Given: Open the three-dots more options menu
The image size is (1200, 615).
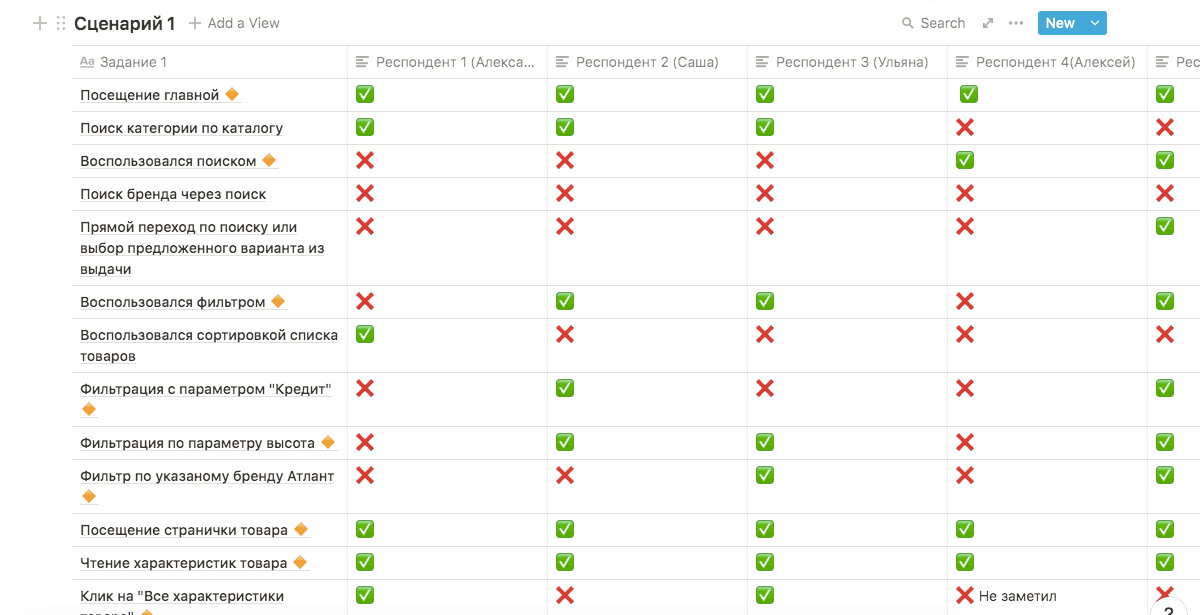Looking at the screenshot, I should 1016,23.
